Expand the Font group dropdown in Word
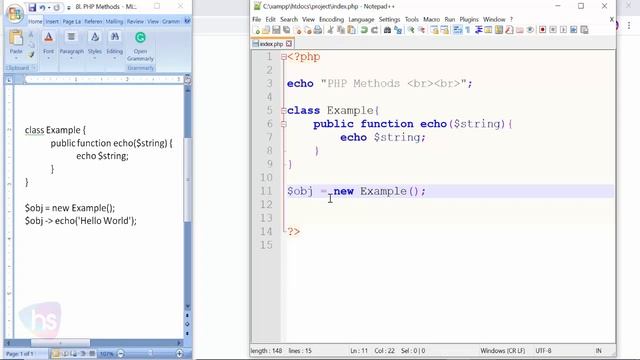The height and width of the screenshot is (360, 640). coord(49,58)
